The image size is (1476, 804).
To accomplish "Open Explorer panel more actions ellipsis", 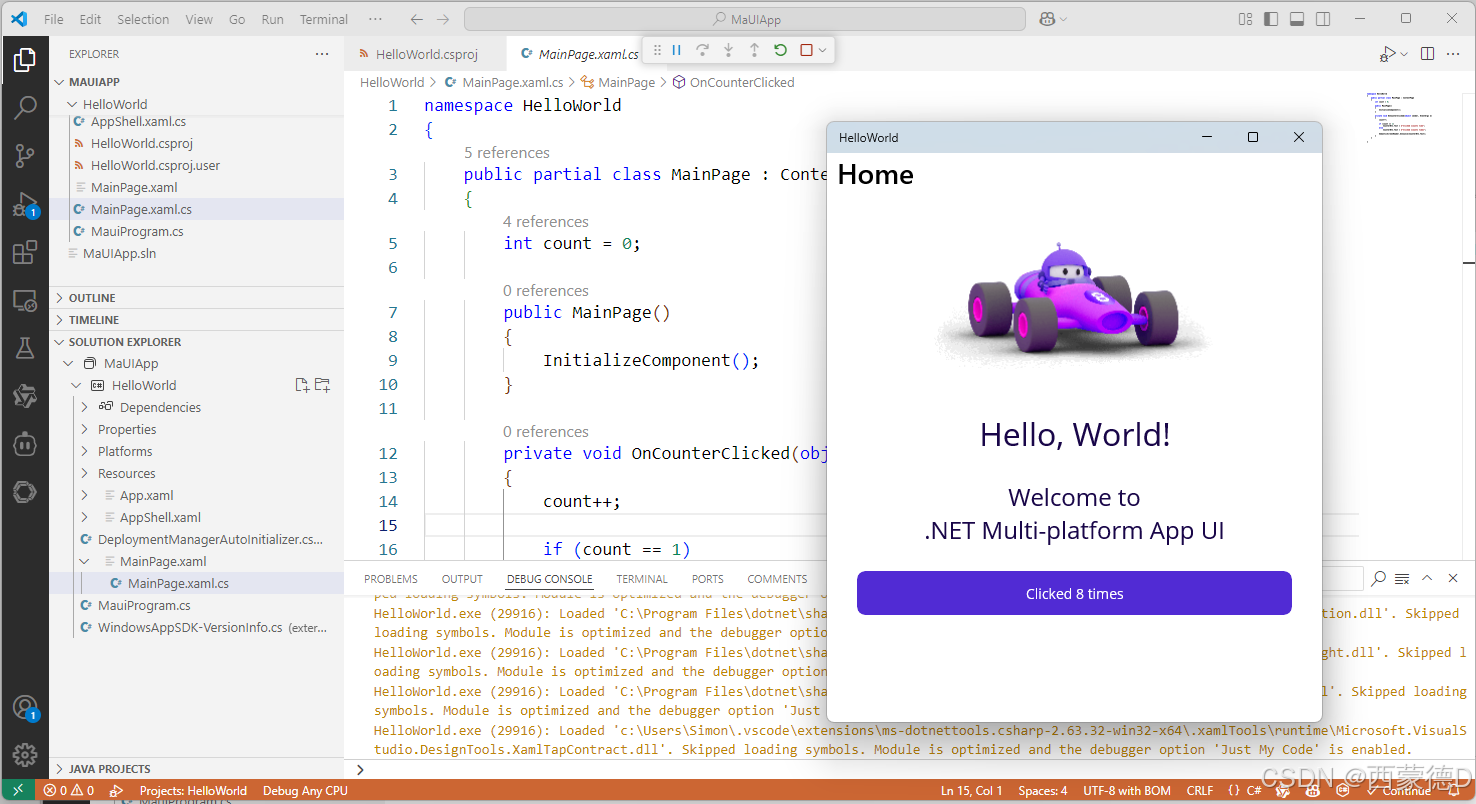I will point(321,54).
